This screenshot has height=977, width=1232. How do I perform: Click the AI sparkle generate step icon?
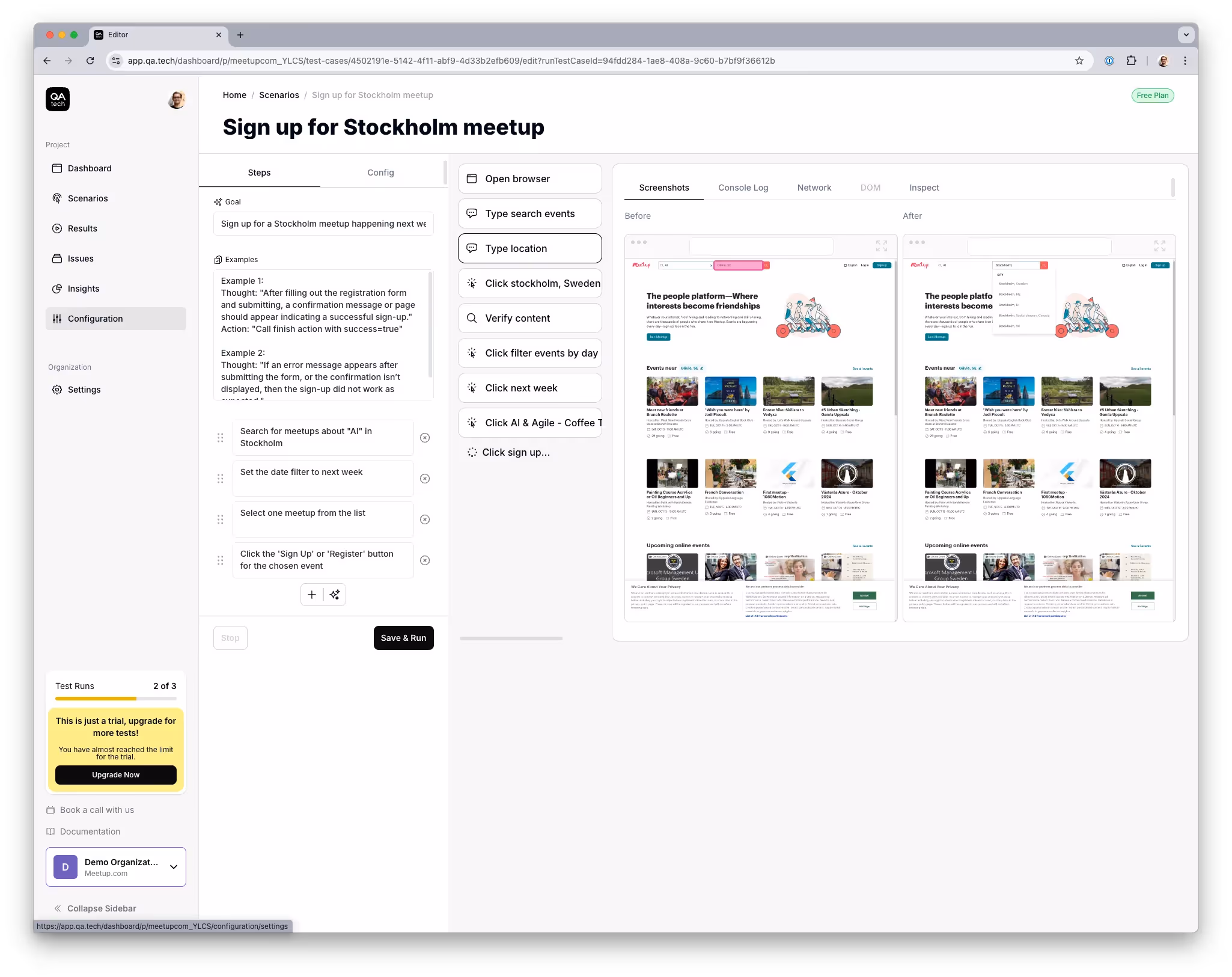pos(335,595)
